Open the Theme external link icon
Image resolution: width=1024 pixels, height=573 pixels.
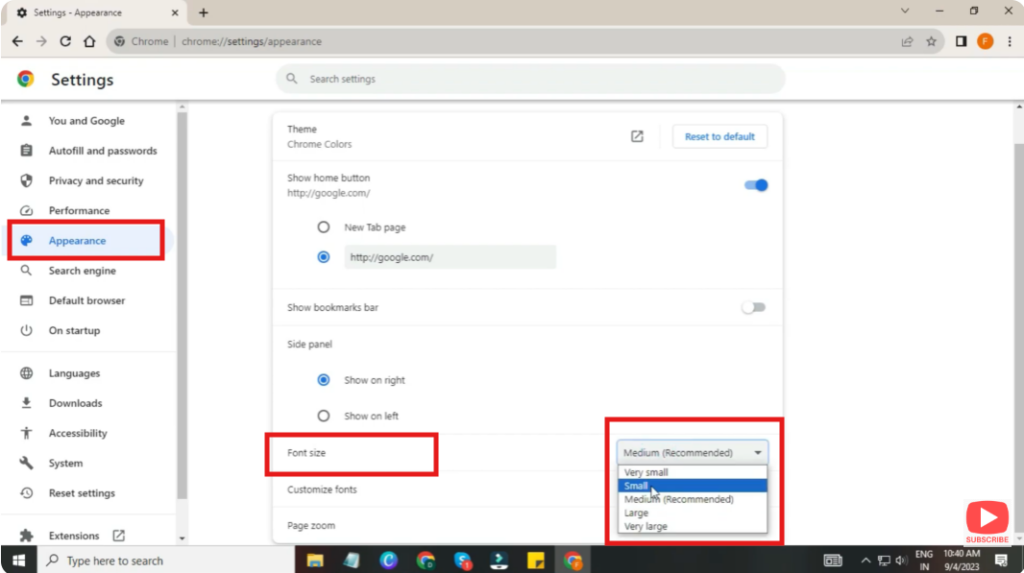coord(637,137)
